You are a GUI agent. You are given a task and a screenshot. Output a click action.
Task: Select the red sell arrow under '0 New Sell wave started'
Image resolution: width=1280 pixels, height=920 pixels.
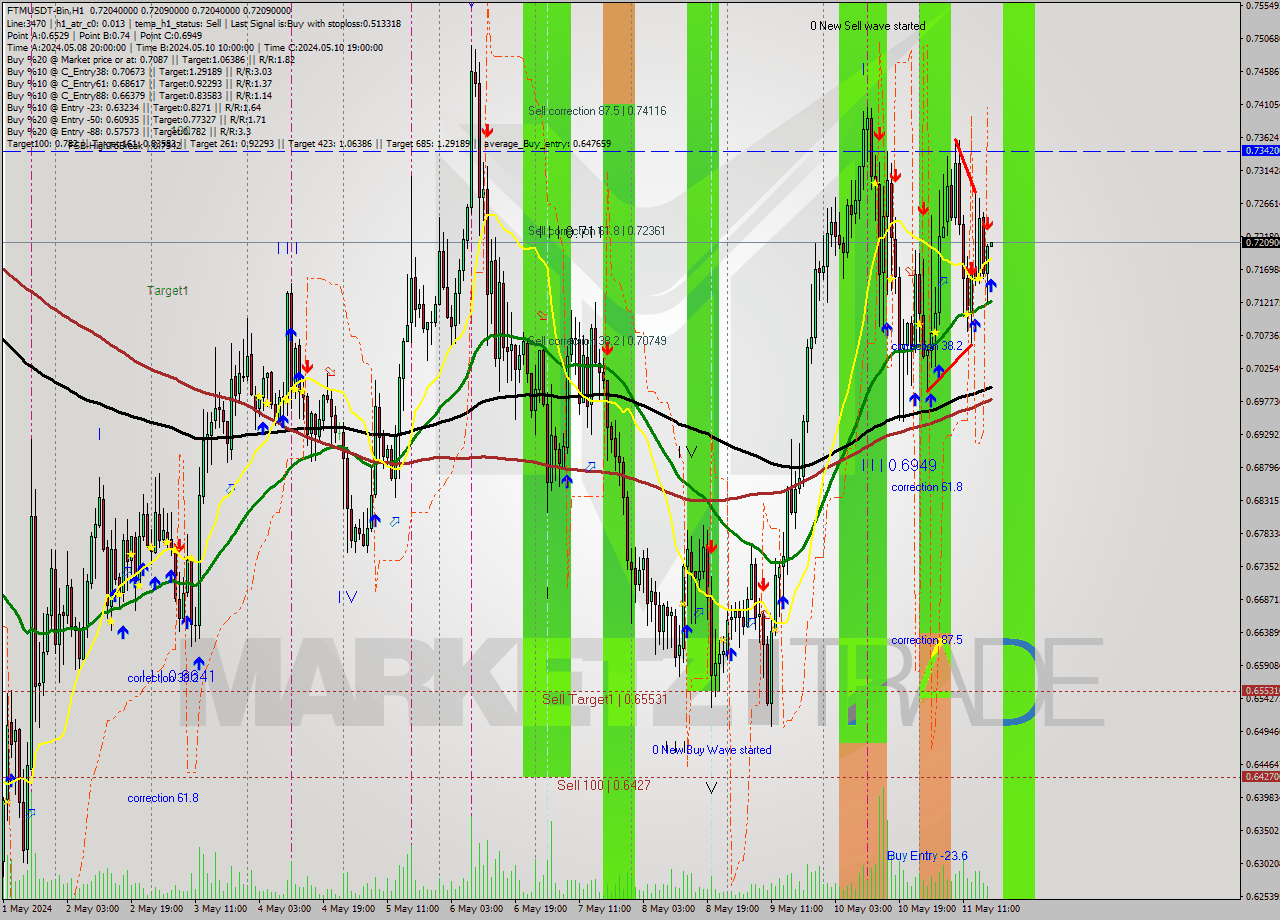coord(879,133)
